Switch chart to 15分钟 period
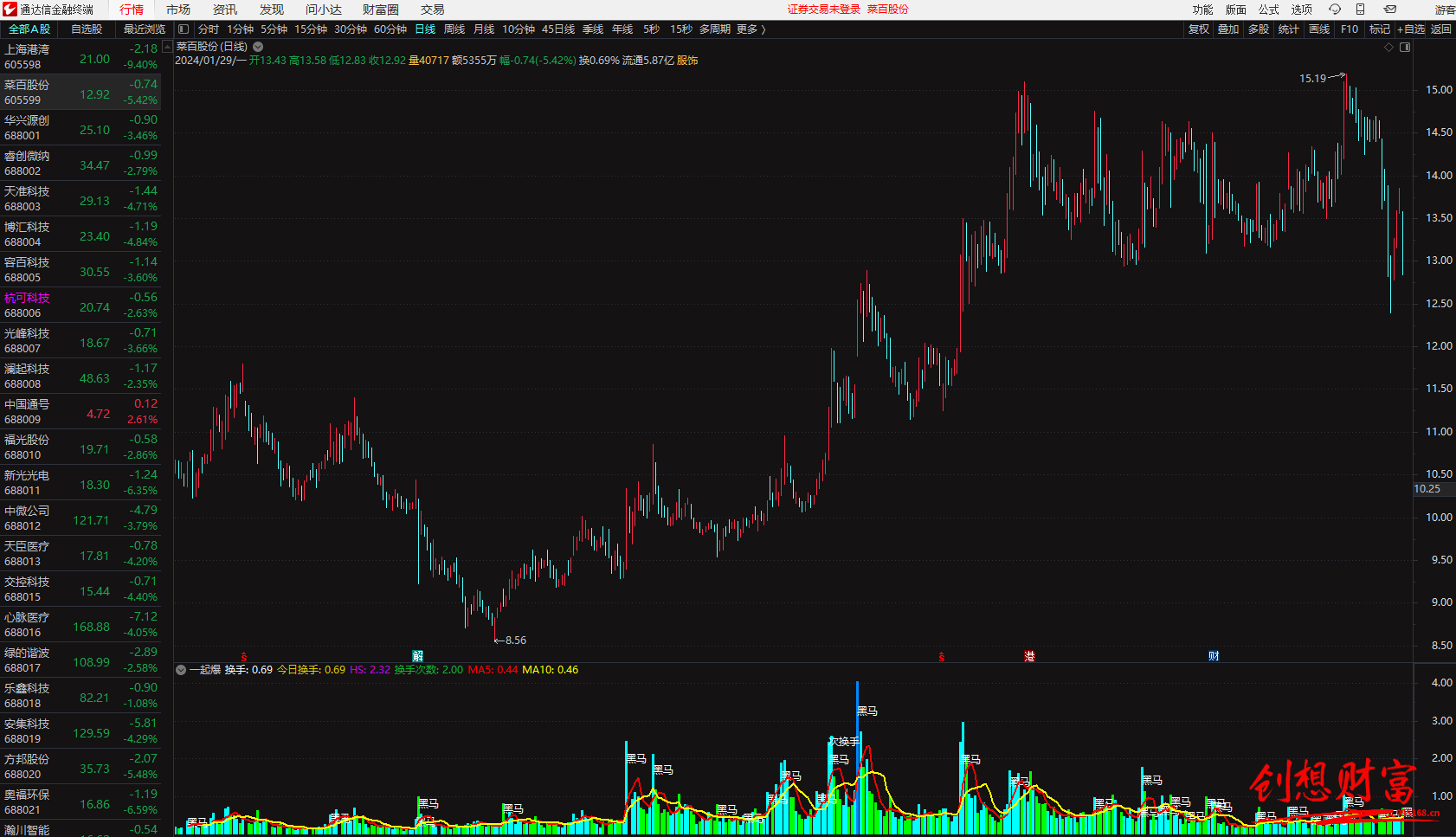1456x837 pixels. point(311,29)
